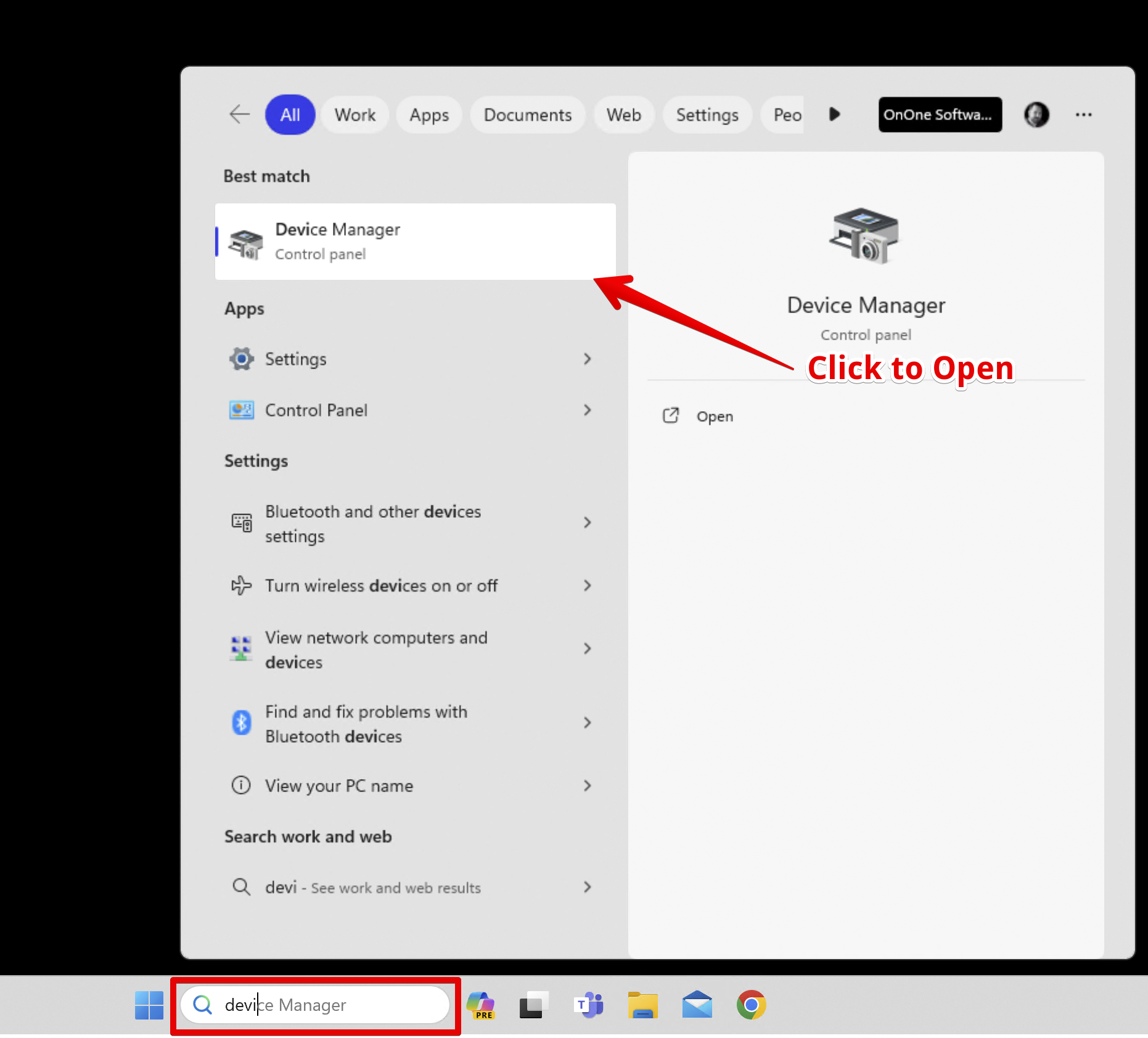Click the taskbar search magnifier icon

tap(203, 1005)
